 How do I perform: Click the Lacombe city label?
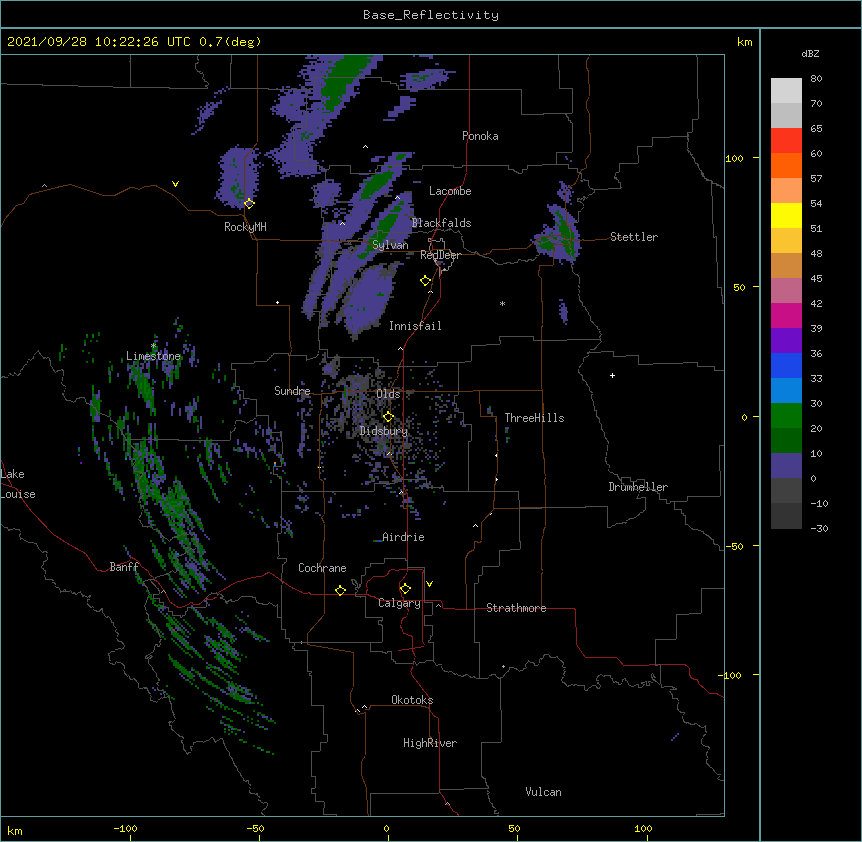coord(450,191)
